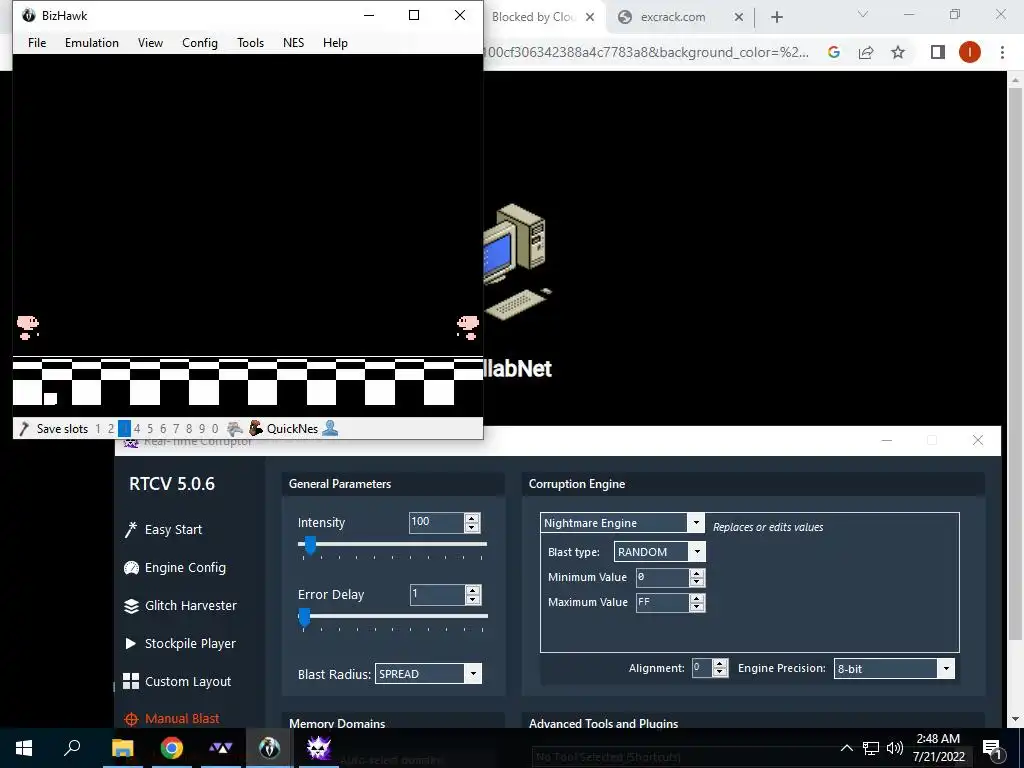Adjust the Intensity slider handle
Screen dimensions: 1024x768
pyautogui.click(x=311, y=545)
